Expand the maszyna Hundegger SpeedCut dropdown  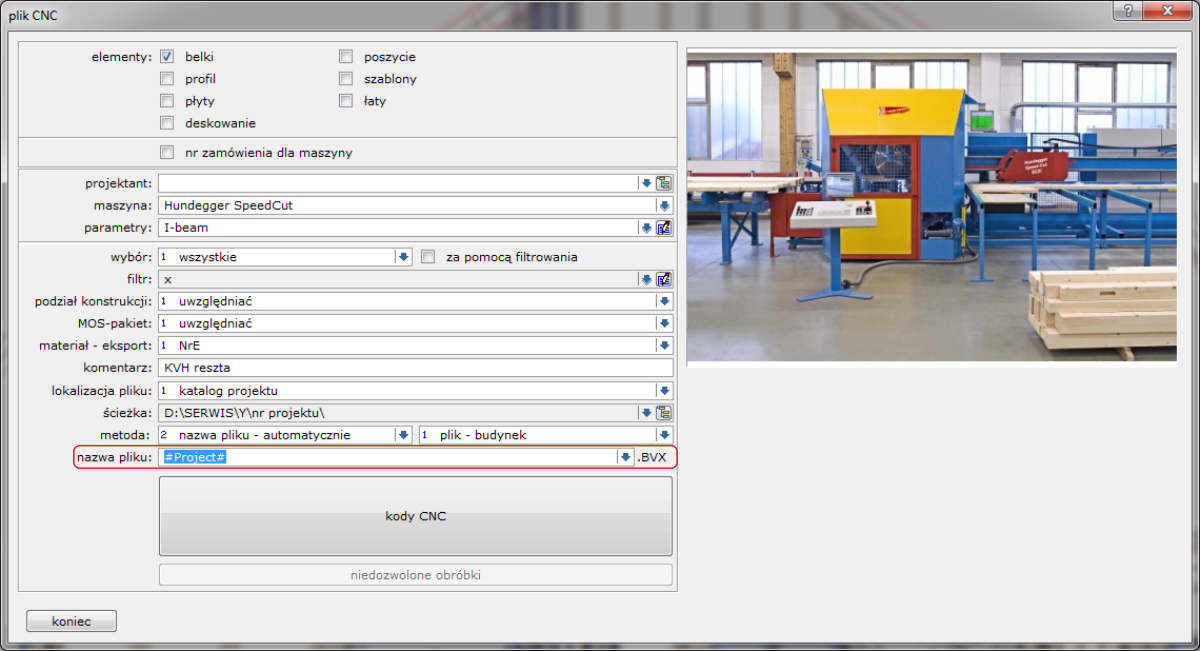point(664,206)
